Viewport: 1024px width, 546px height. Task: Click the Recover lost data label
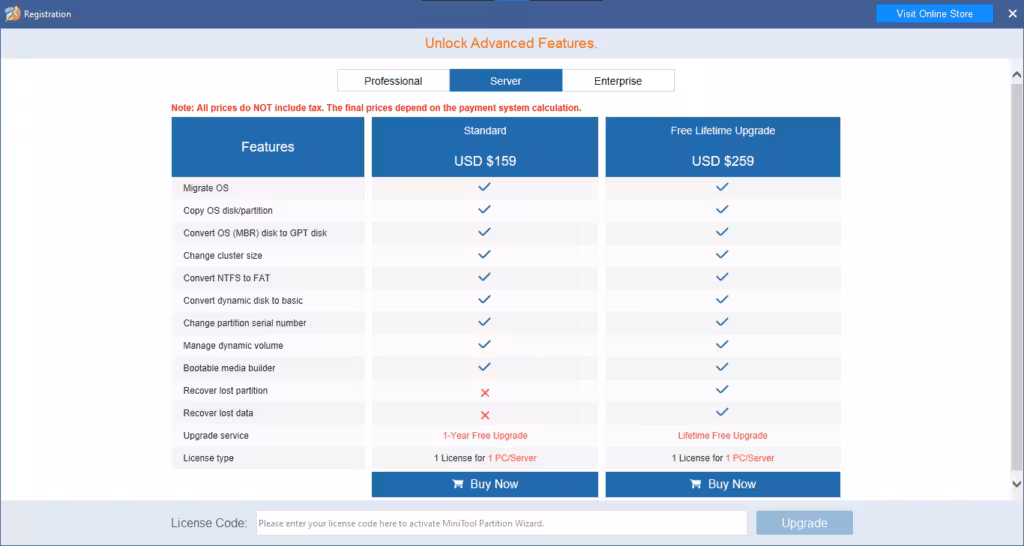[x=218, y=413]
